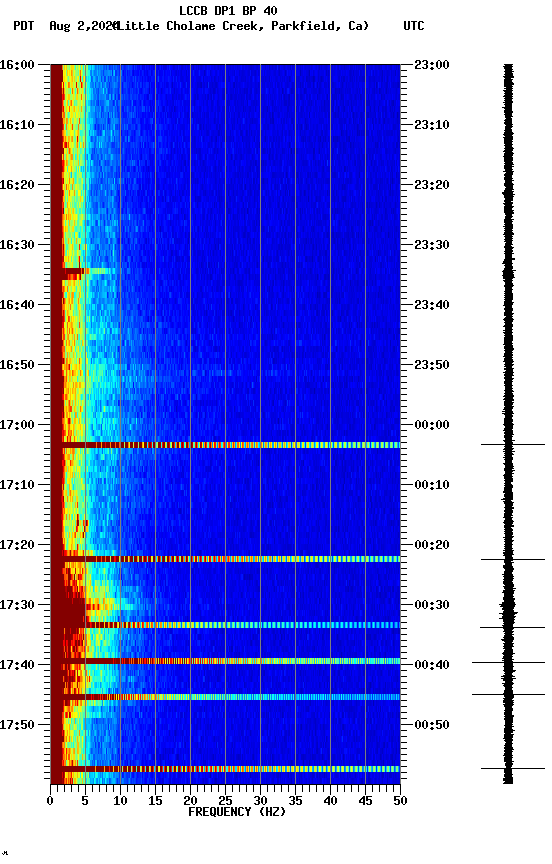Click the 'Little Cholame Creek, Parkfield, Ca' station name

241,26
